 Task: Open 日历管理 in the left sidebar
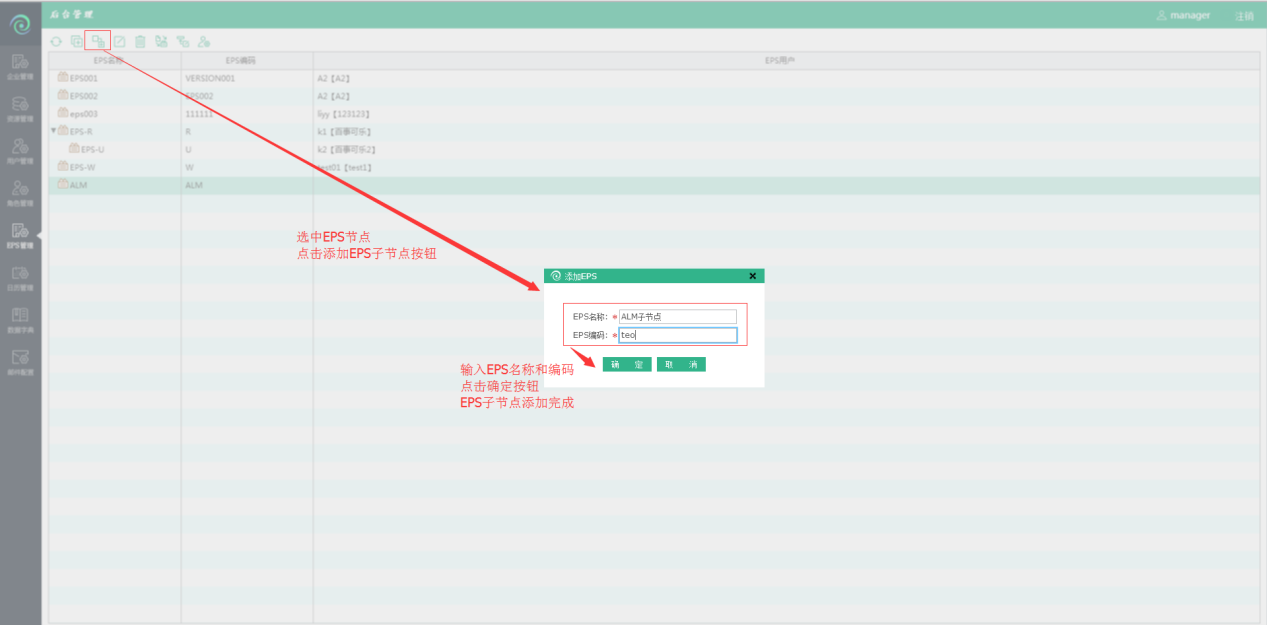click(20, 277)
